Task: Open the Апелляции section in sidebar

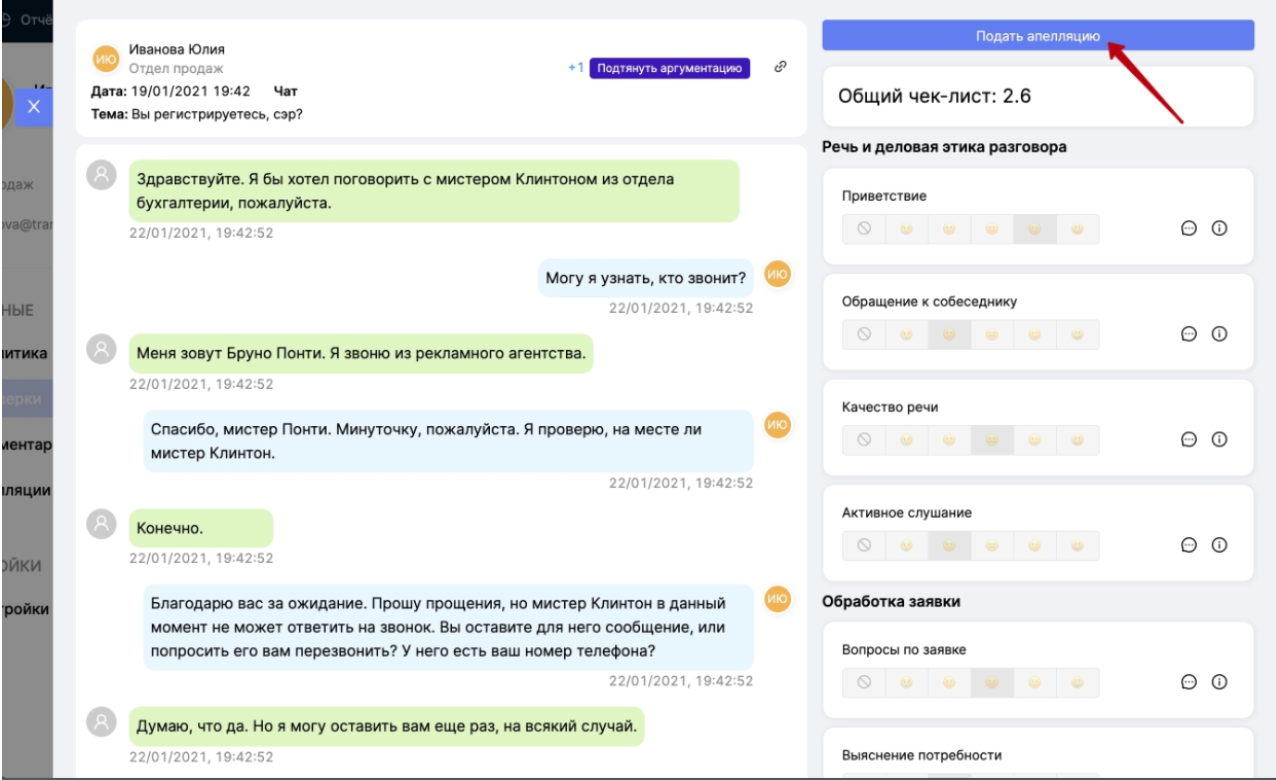Action: click(26, 491)
